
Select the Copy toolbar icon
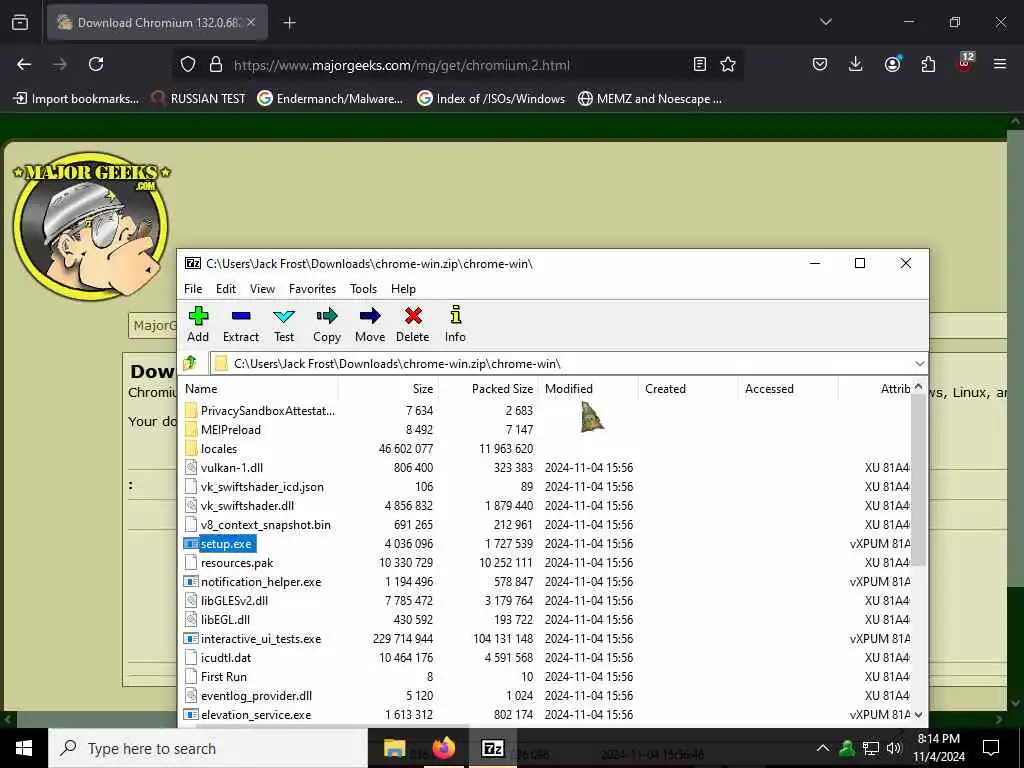pos(327,325)
